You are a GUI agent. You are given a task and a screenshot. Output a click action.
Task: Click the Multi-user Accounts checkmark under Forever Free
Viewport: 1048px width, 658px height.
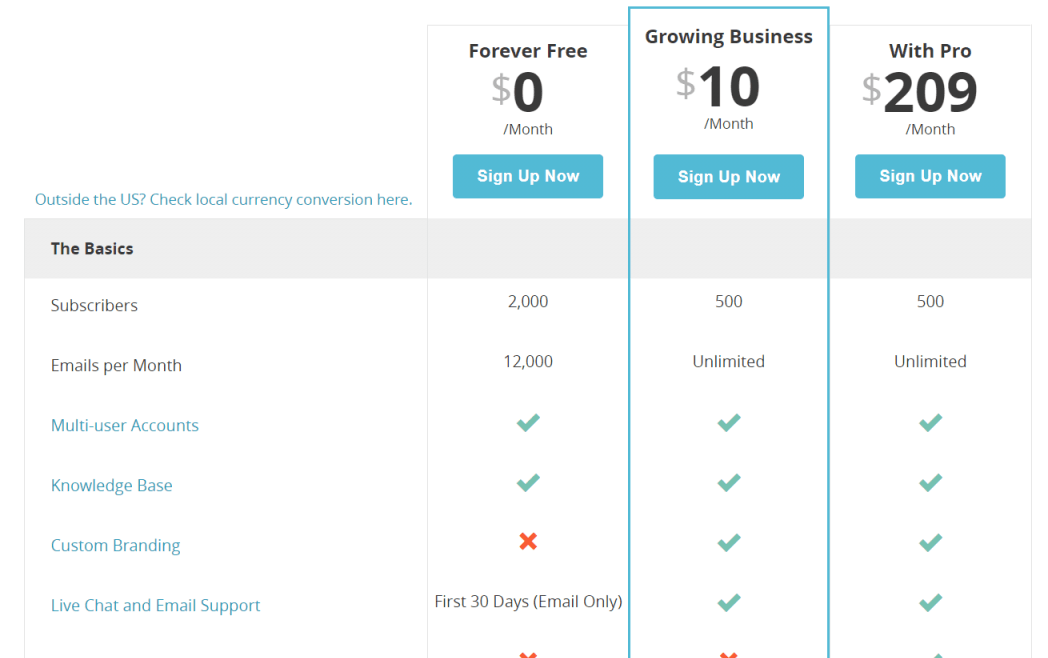click(528, 422)
